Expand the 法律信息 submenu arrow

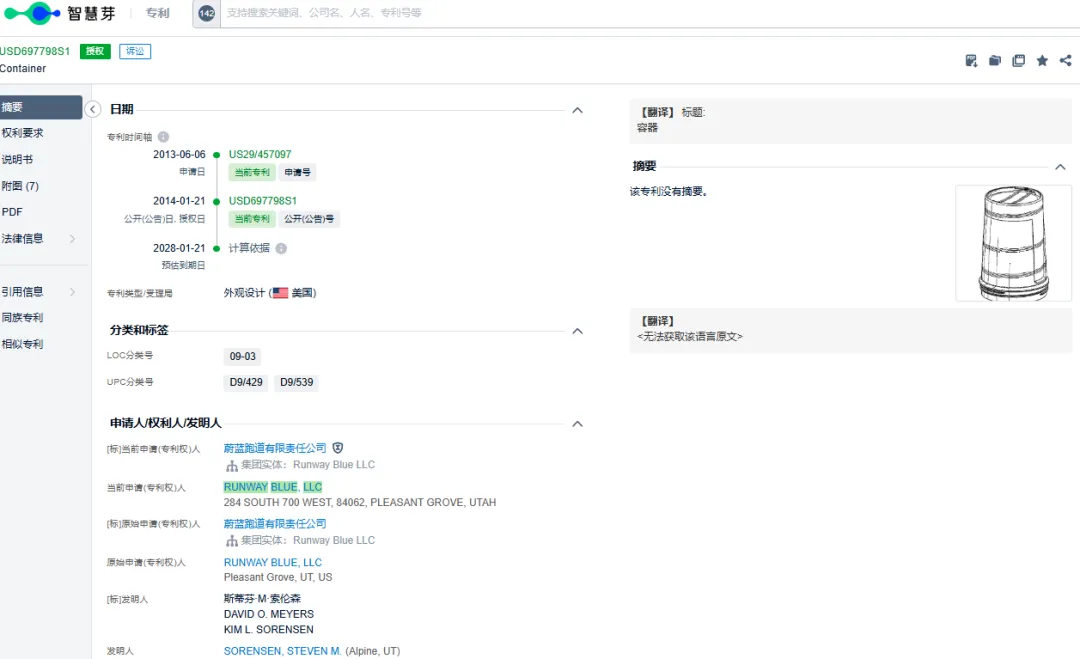[72, 239]
